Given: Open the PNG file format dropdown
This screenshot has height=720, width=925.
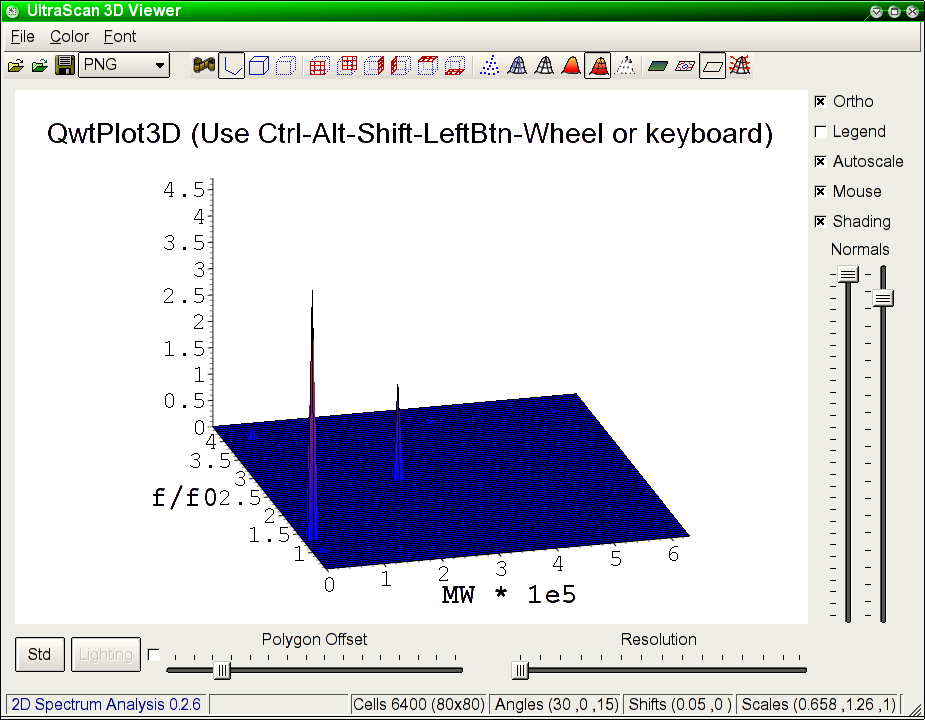Looking at the screenshot, I should click(124, 65).
